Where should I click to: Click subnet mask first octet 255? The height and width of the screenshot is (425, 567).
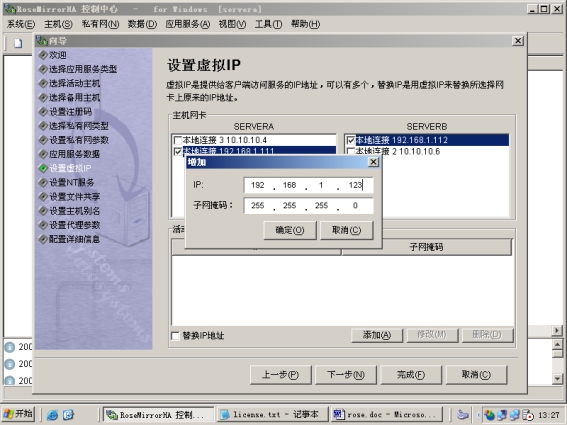coord(257,206)
